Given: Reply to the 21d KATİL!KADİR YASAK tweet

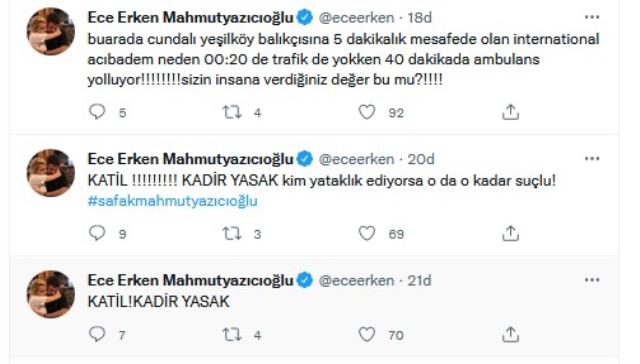Looking at the screenshot, I should click(x=97, y=334).
